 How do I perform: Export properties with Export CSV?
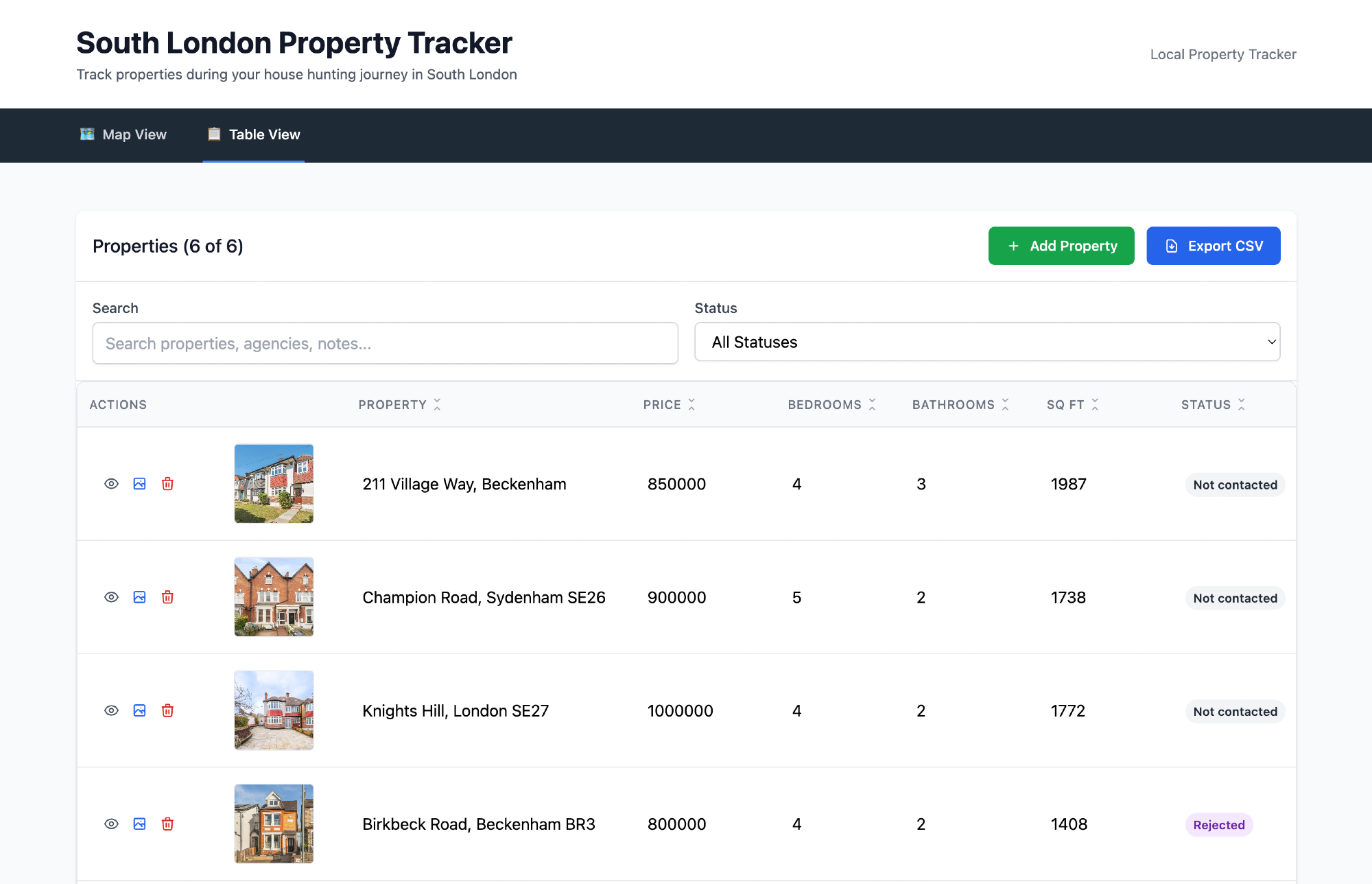point(1213,246)
